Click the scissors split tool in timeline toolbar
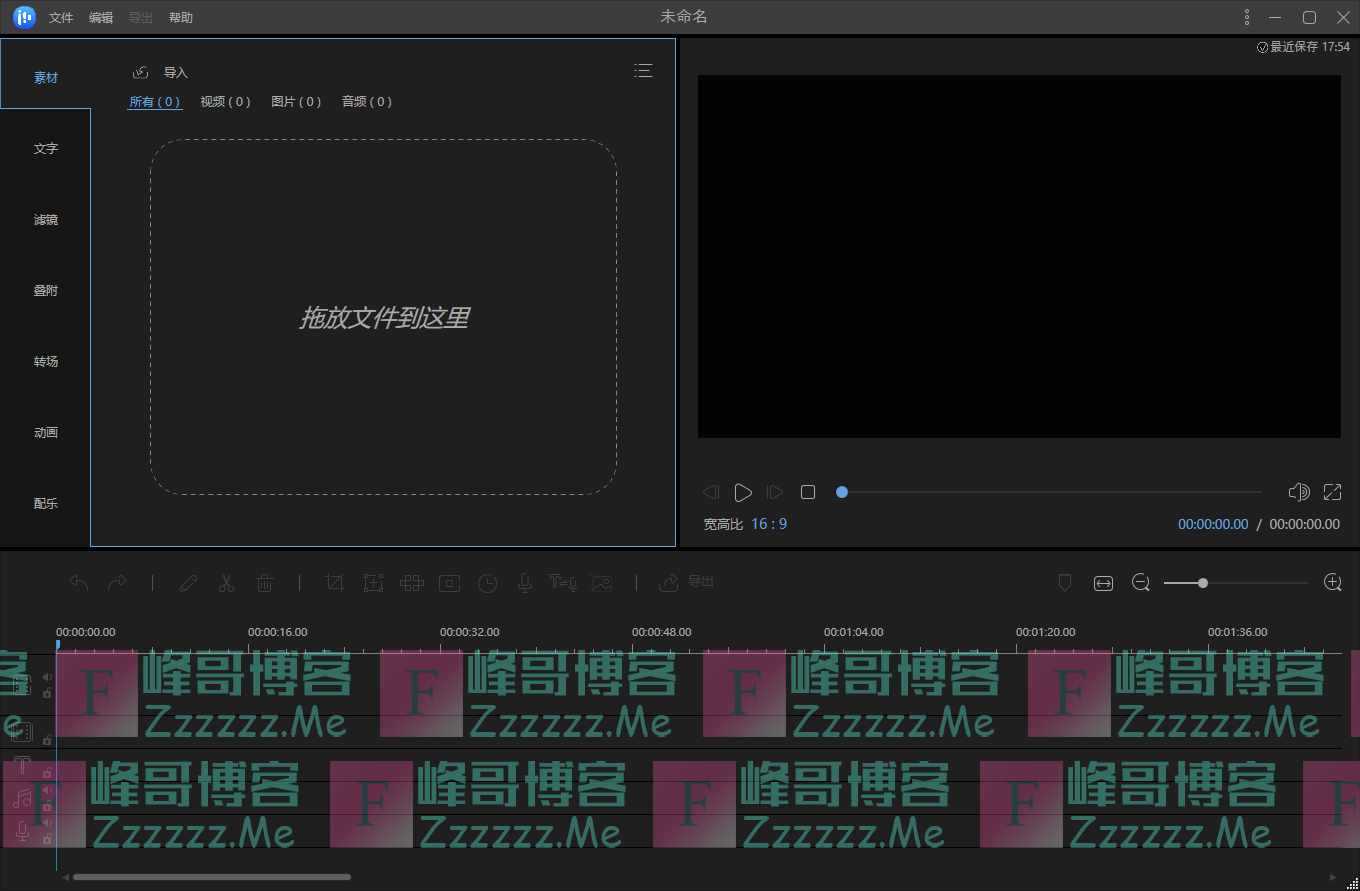1360x891 pixels. click(x=226, y=583)
